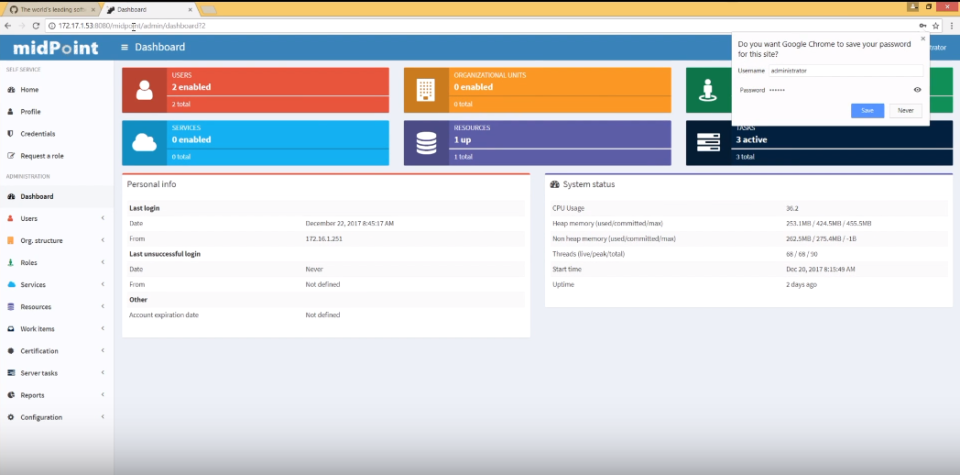Image resolution: width=960 pixels, height=475 pixels.
Task: Click the Username field in save prompt
Action: [846, 70]
